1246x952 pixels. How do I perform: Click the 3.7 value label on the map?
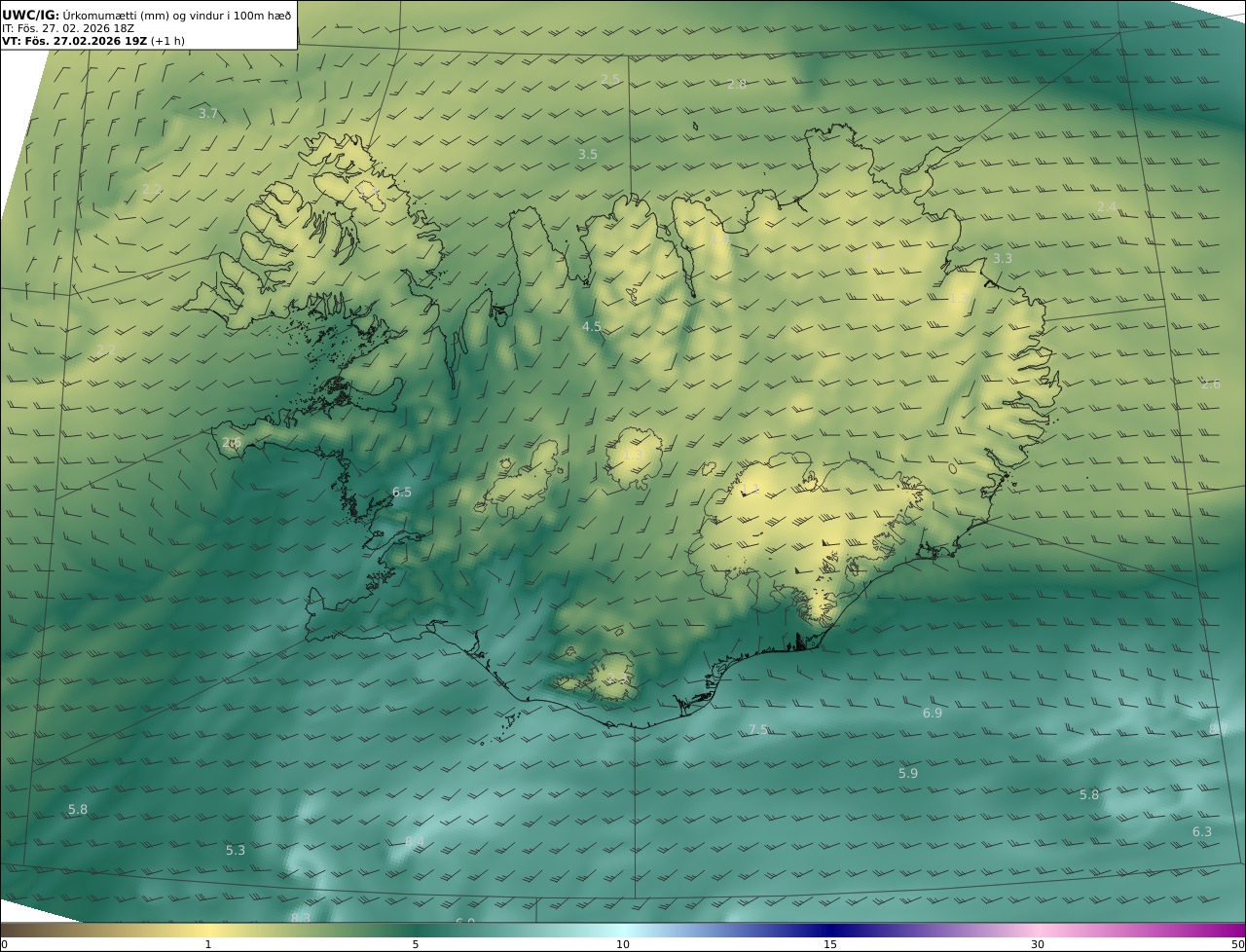(208, 114)
